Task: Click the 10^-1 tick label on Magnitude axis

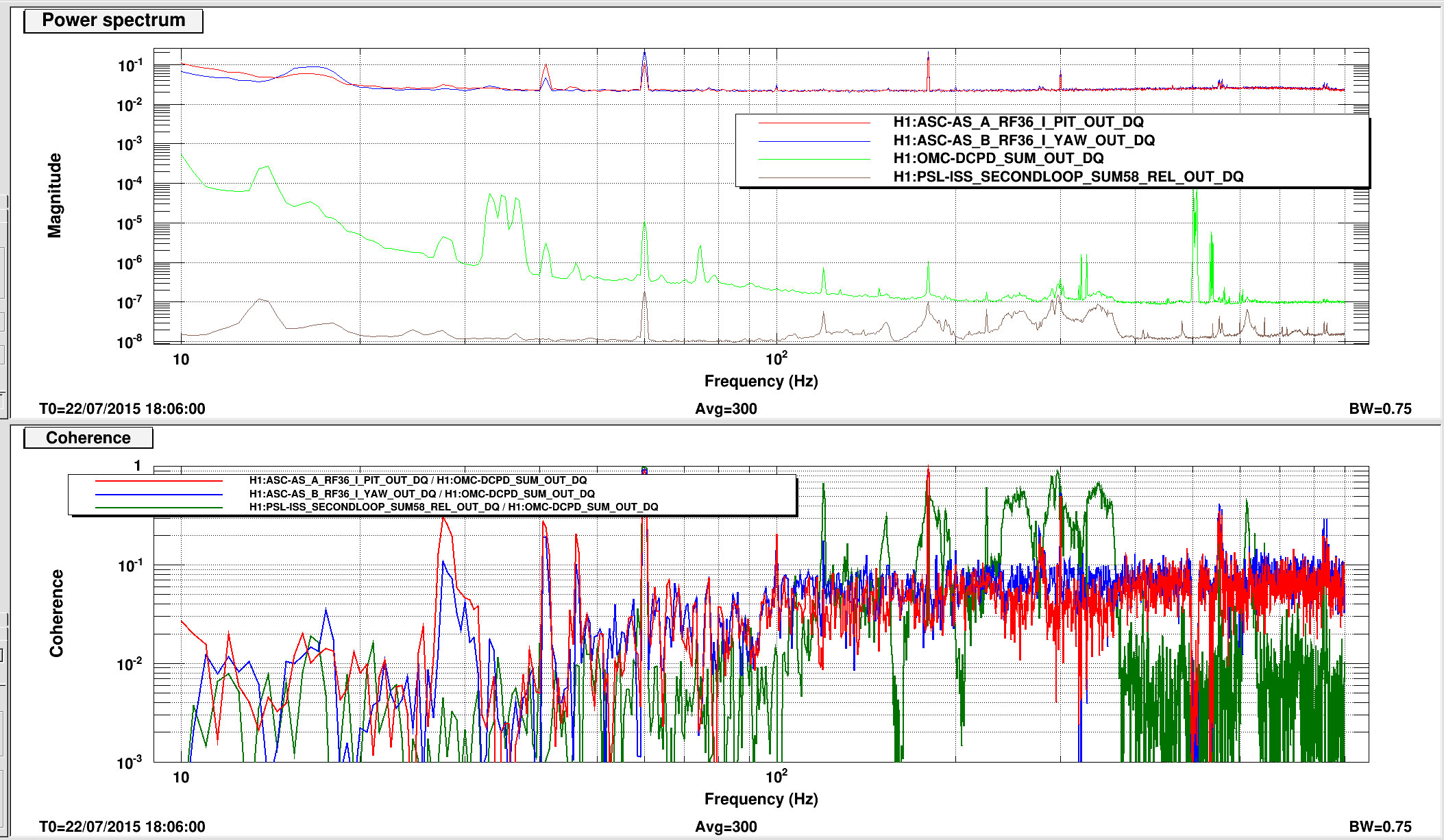Action: click(x=130, y=65)
